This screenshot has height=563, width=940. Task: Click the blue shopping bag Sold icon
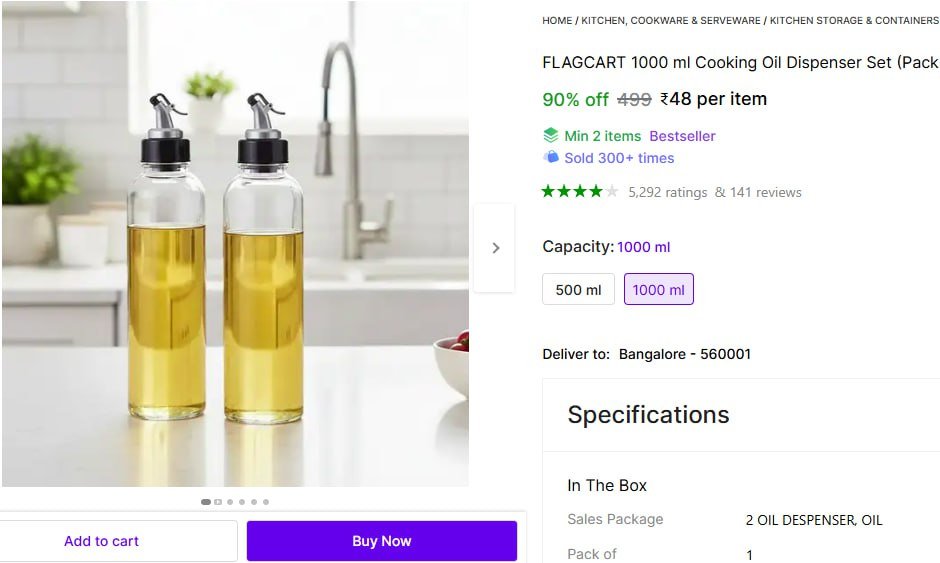coord(550,157)
